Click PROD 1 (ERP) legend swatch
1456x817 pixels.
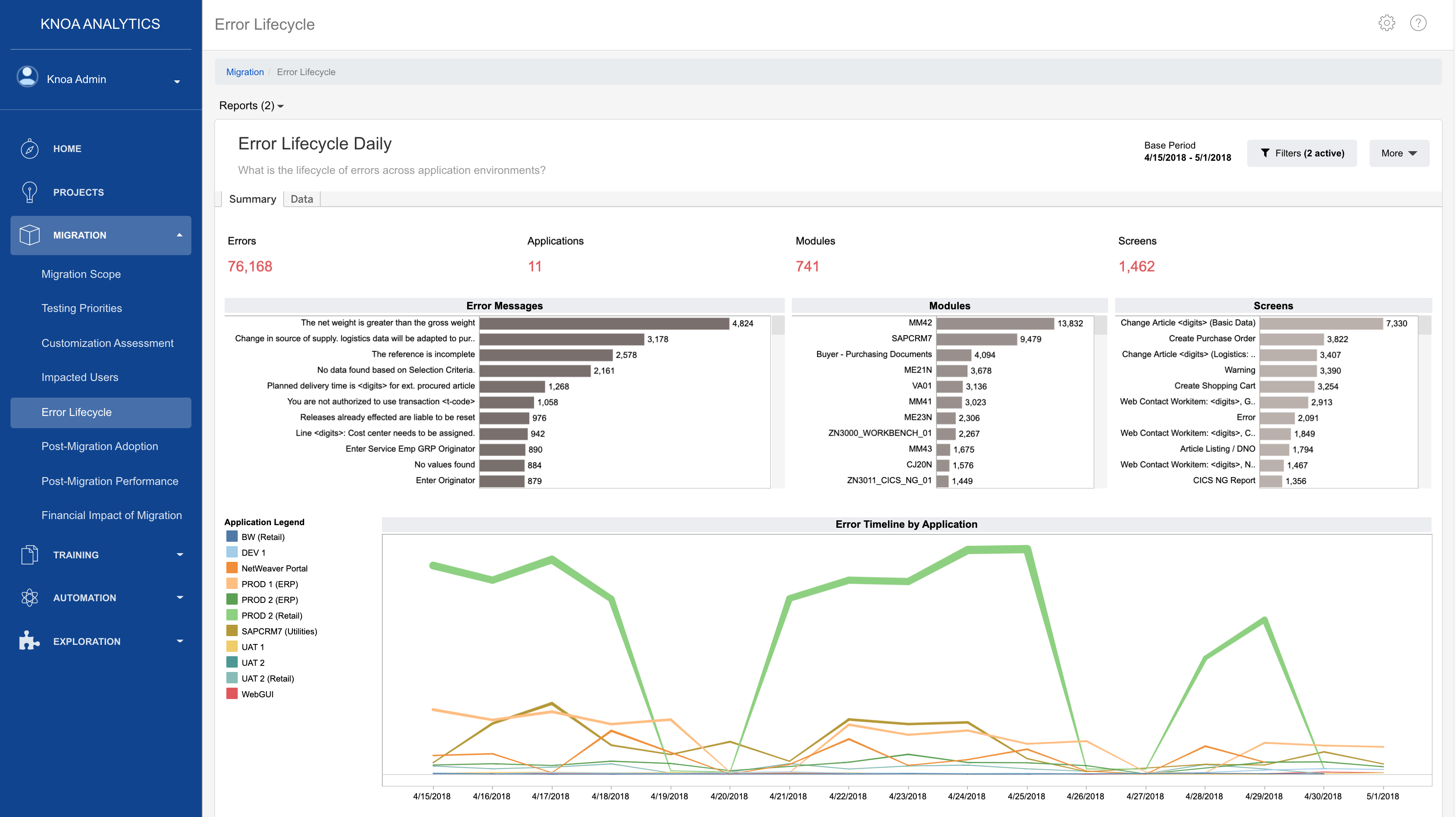[232, 584]
